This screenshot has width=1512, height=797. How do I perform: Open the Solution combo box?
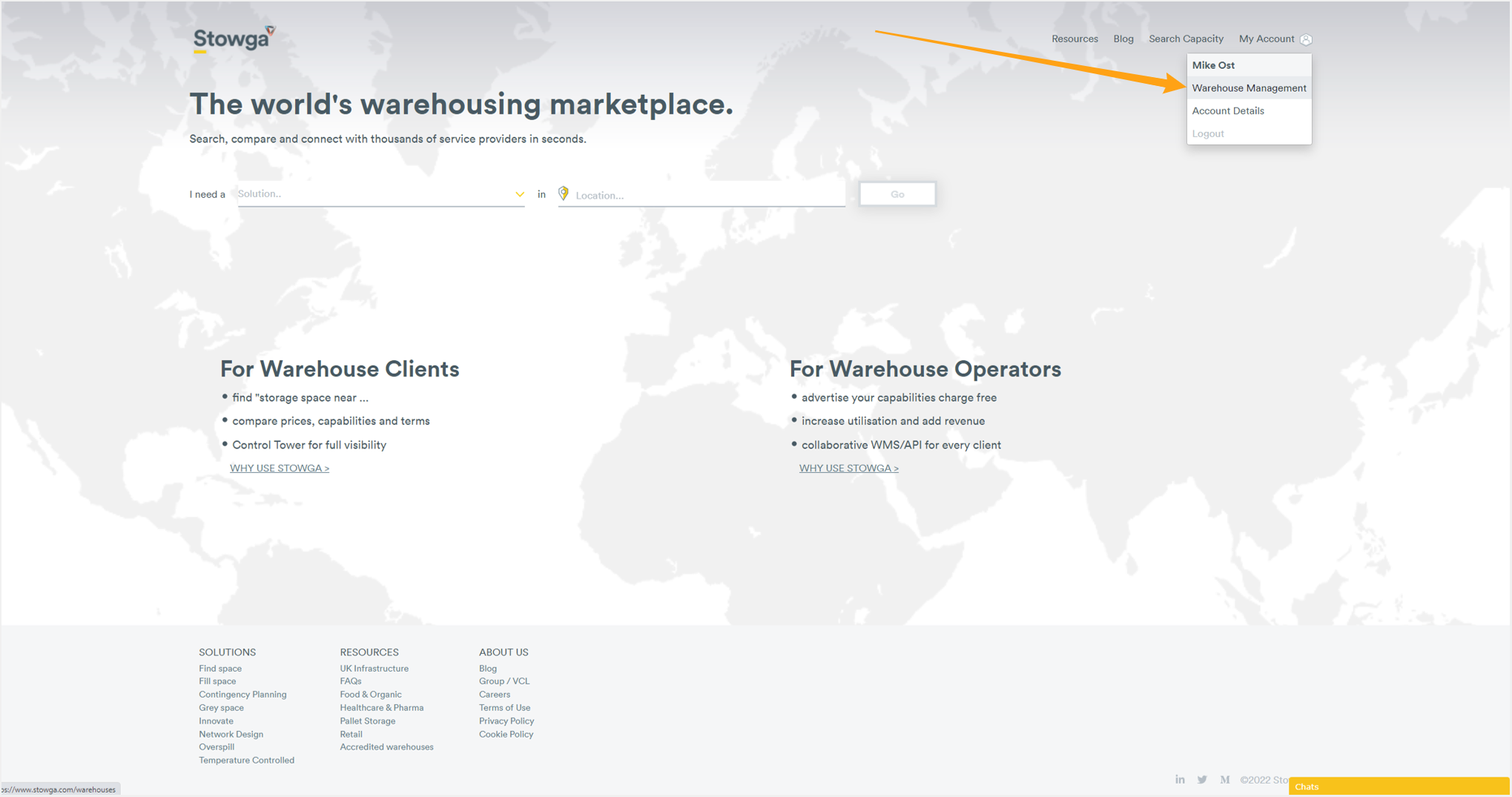coord(381,194)
